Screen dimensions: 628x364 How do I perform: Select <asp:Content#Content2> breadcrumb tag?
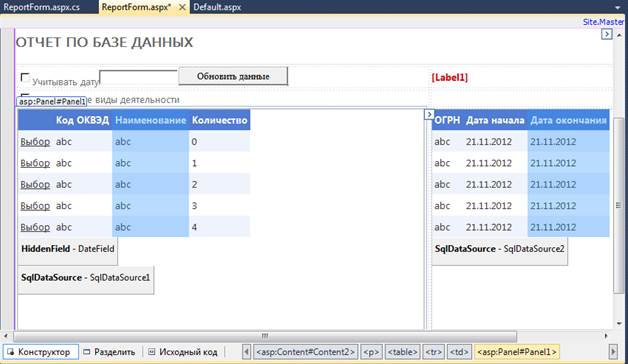pyautogui.click(x=305, y=352)
